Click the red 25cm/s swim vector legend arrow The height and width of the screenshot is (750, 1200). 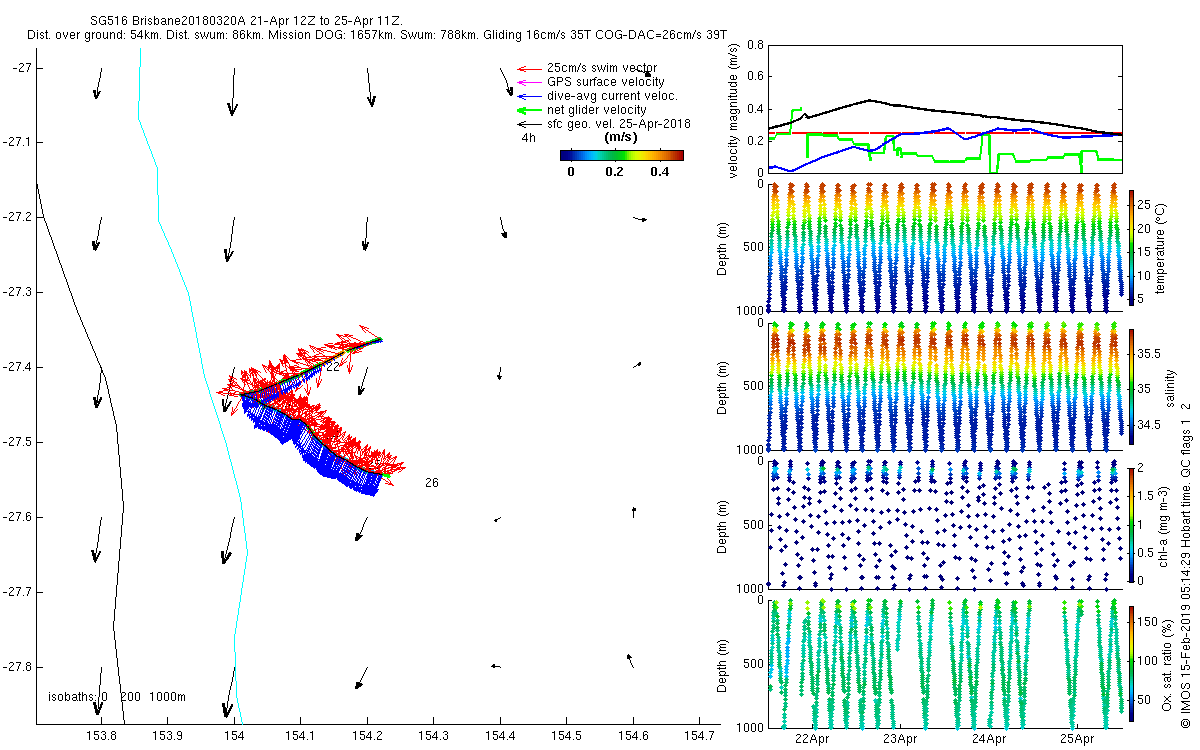click(x=529, y=68)
